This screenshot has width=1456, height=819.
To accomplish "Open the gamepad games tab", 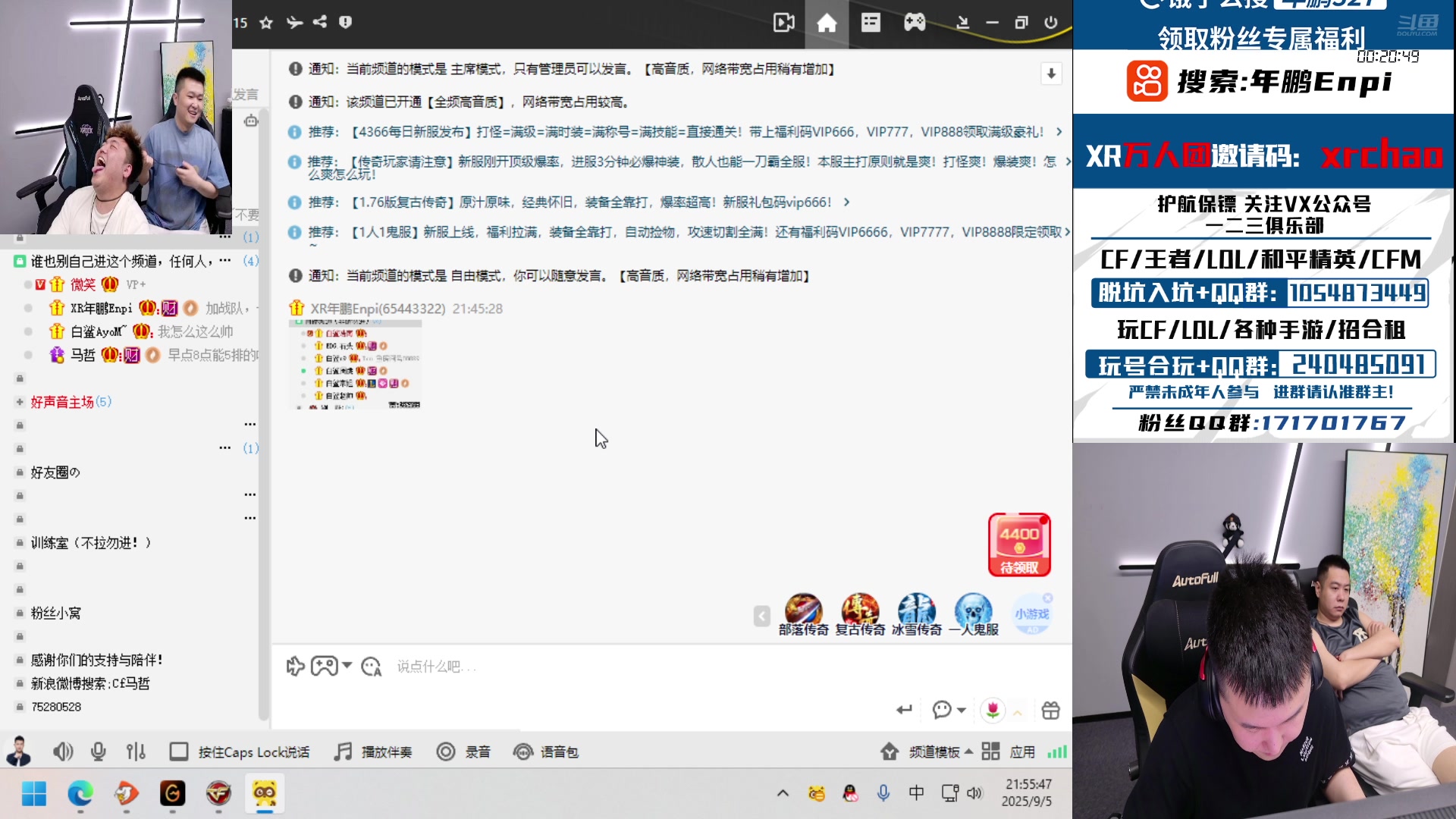I will (x=915, y=23).
